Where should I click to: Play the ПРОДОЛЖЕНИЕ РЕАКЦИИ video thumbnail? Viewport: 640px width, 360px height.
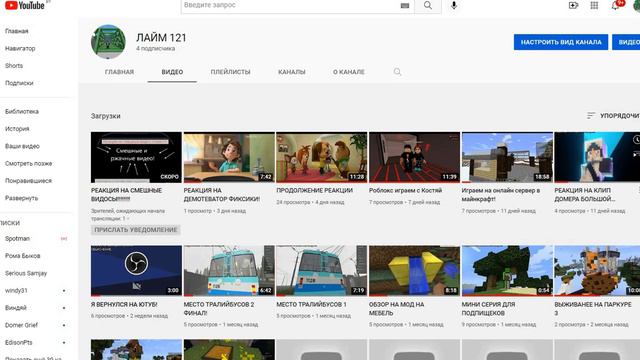click(322, 157)
